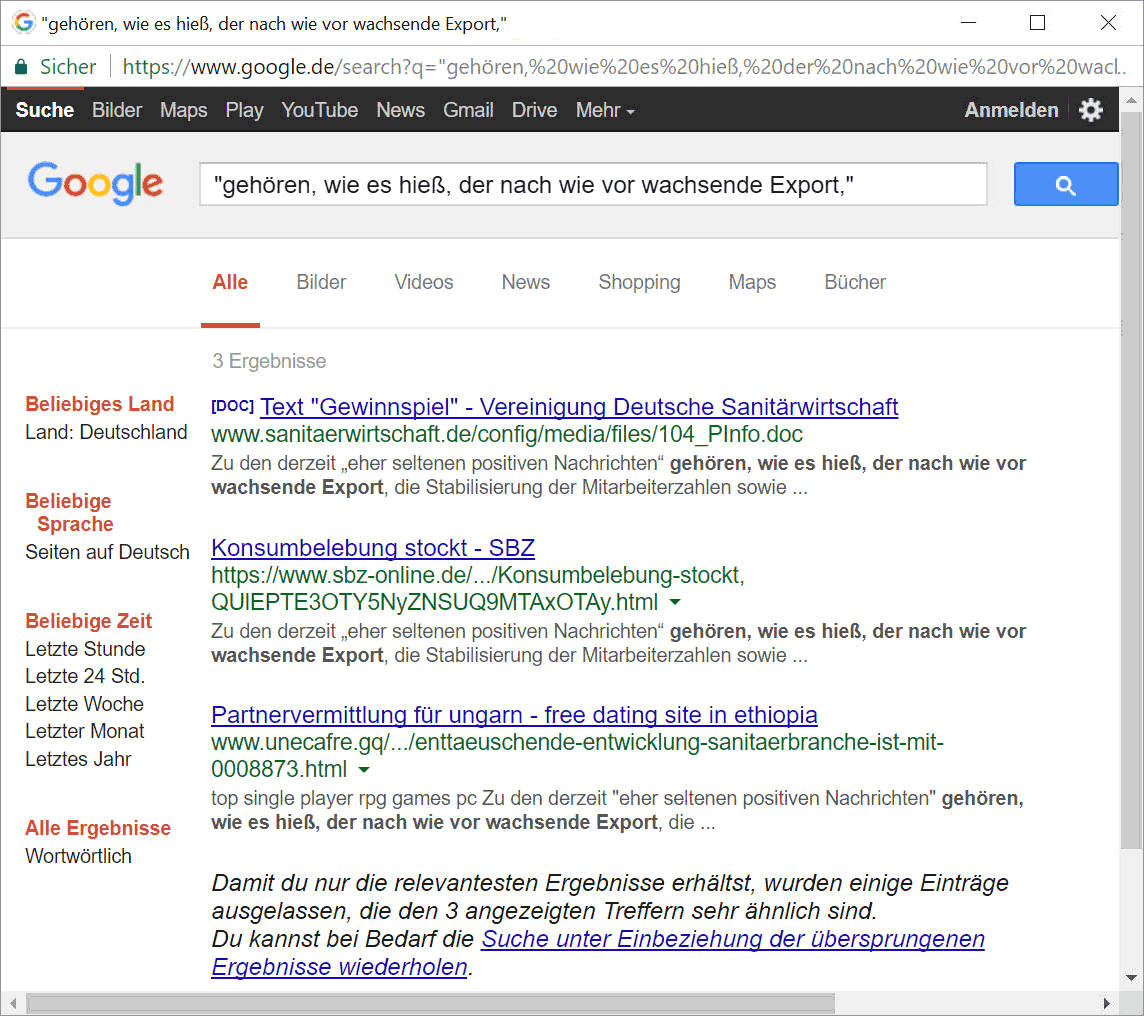Click the 3 Ergebnisse result count text

269,361
